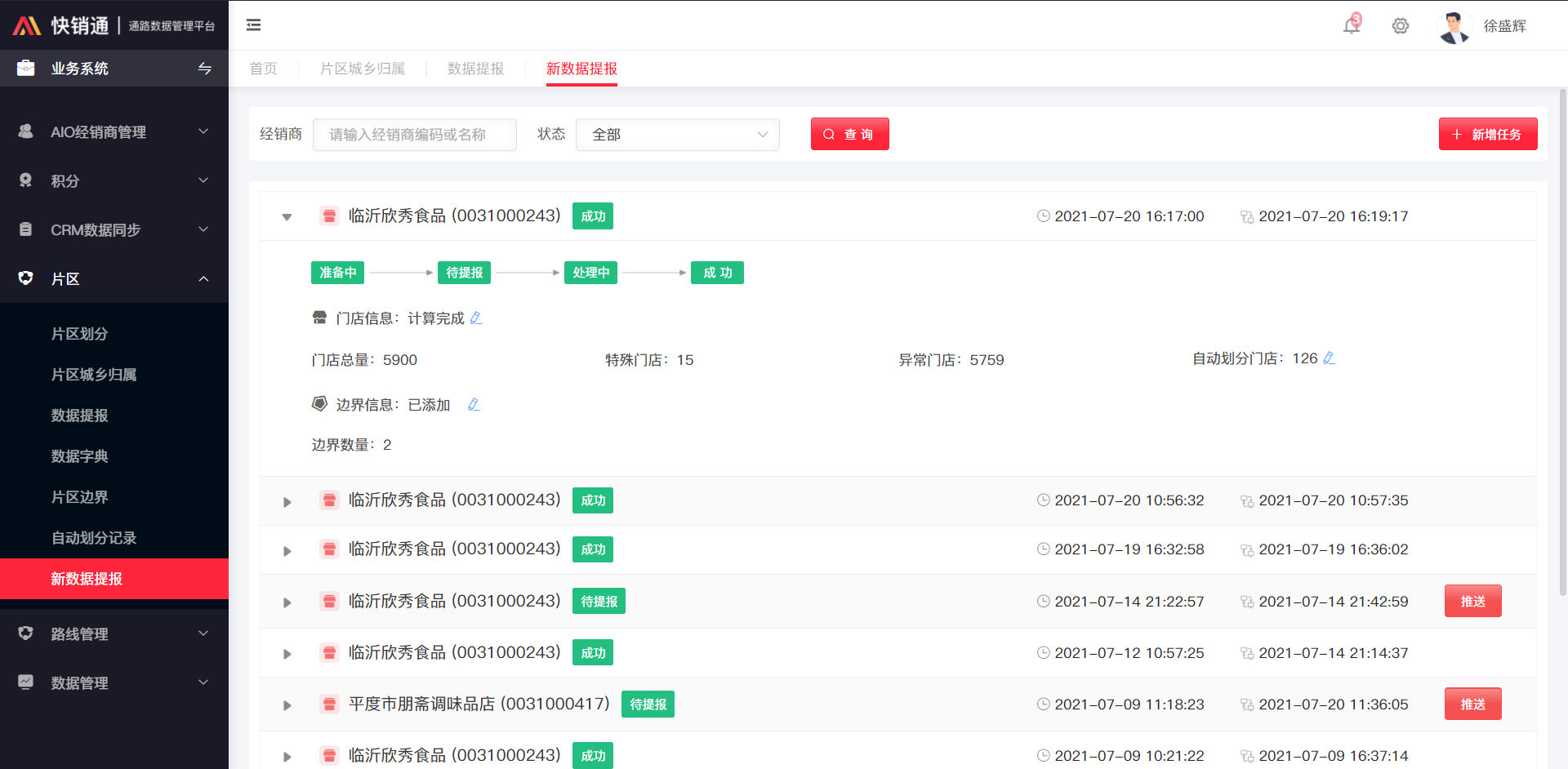Image resolution: width=1568 pixels, height=769 pixels.
Task: Click the 新增任务 button
Action: pos(1488,134)
